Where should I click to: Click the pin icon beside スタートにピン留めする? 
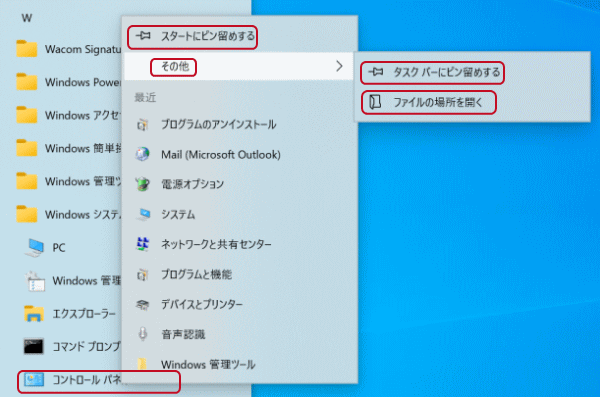coord(143,36)
